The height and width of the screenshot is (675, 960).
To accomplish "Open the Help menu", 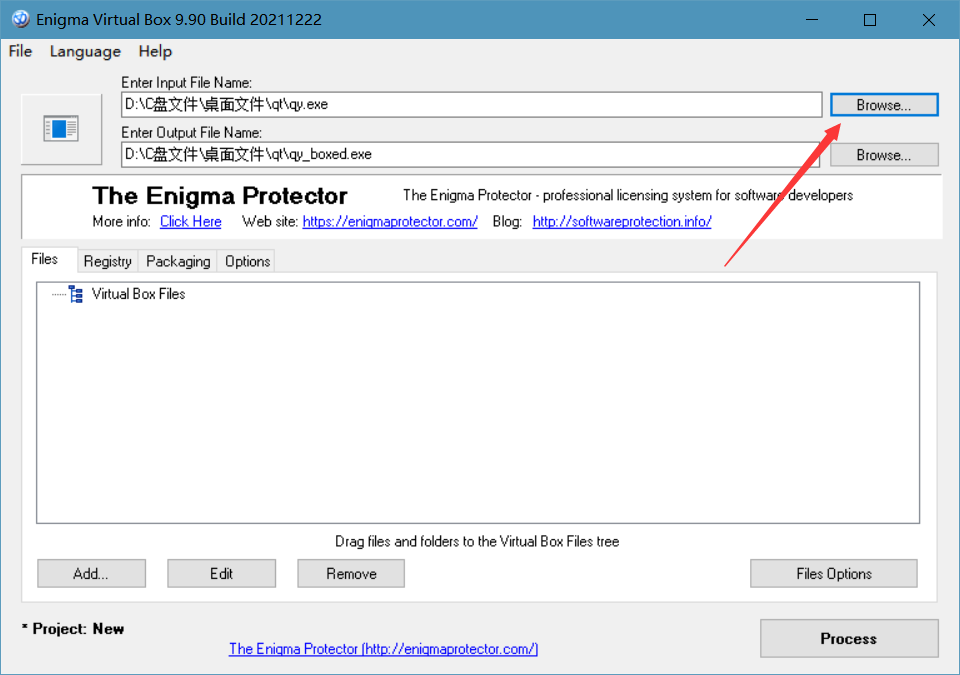I will 155,51.
